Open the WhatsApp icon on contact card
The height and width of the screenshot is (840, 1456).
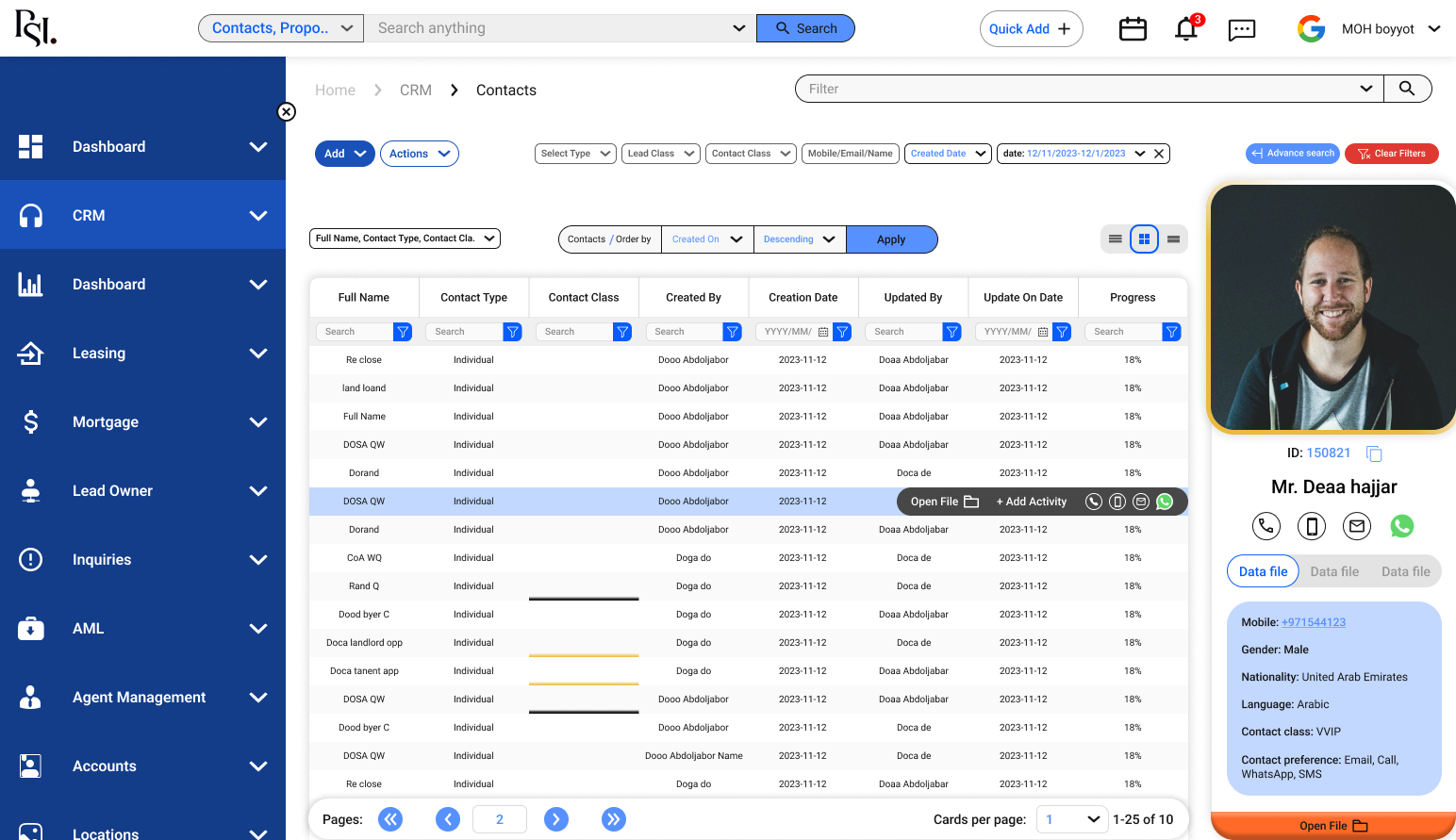click(1402, 526)
